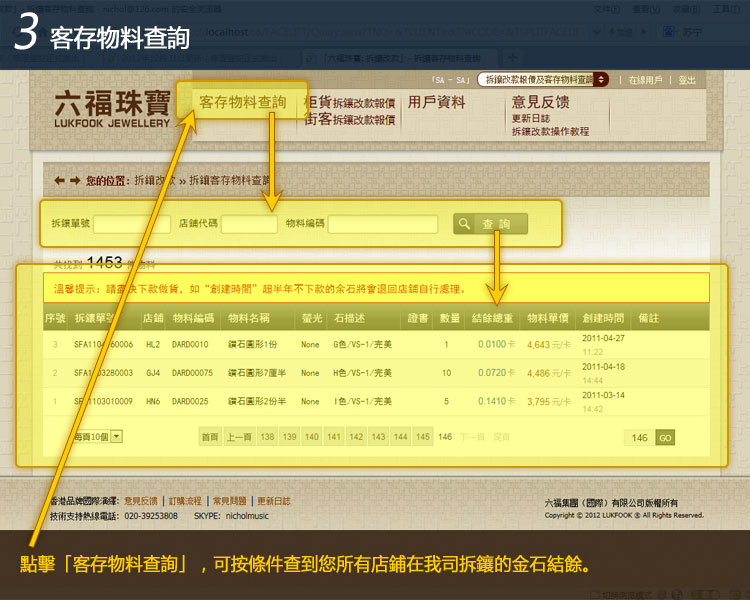Image resolution: width=750 pixels, height=600 pixels.
Task: Click shop code HL2 in the table
Action: pos(153,344)
